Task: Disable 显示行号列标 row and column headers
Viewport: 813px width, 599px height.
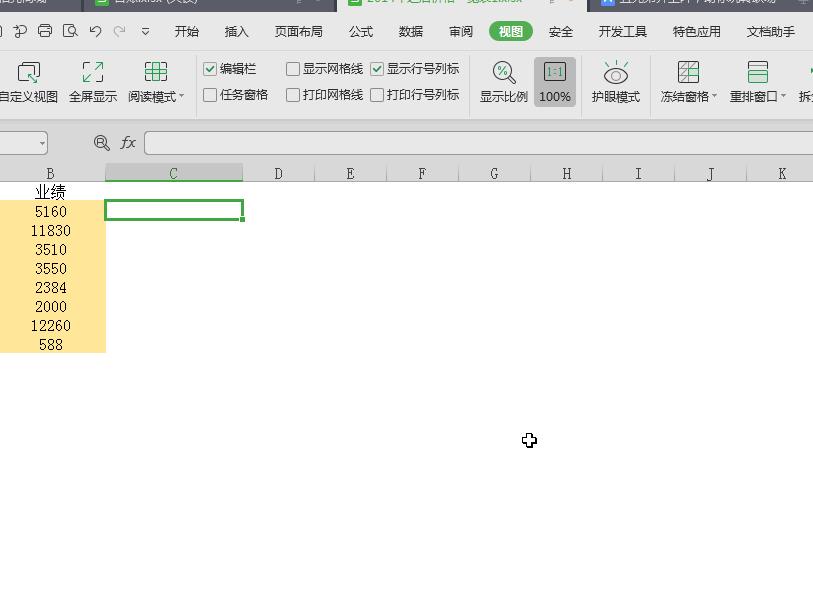Action: (x=377, y=69)
